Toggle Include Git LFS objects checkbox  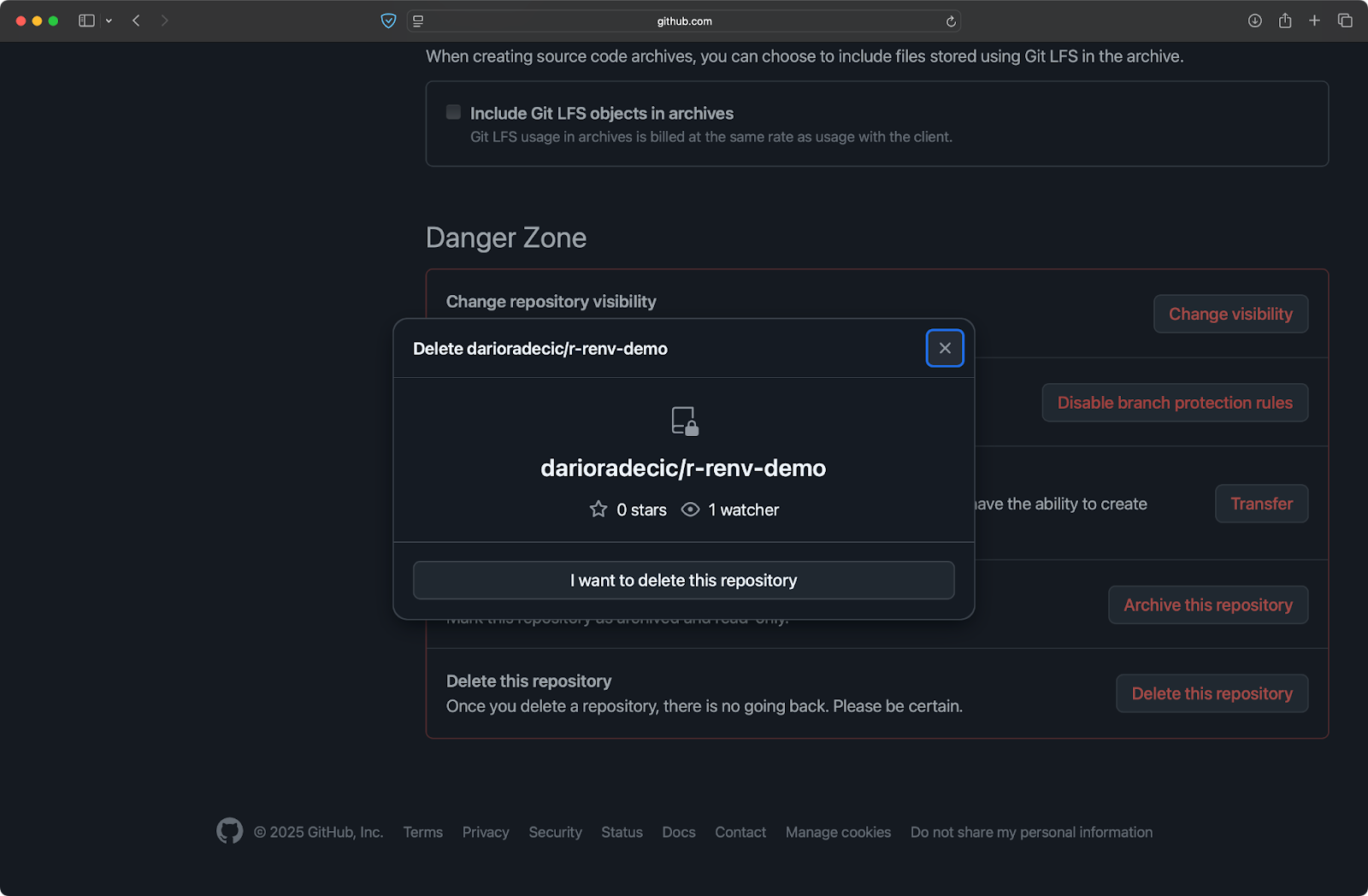454,112
